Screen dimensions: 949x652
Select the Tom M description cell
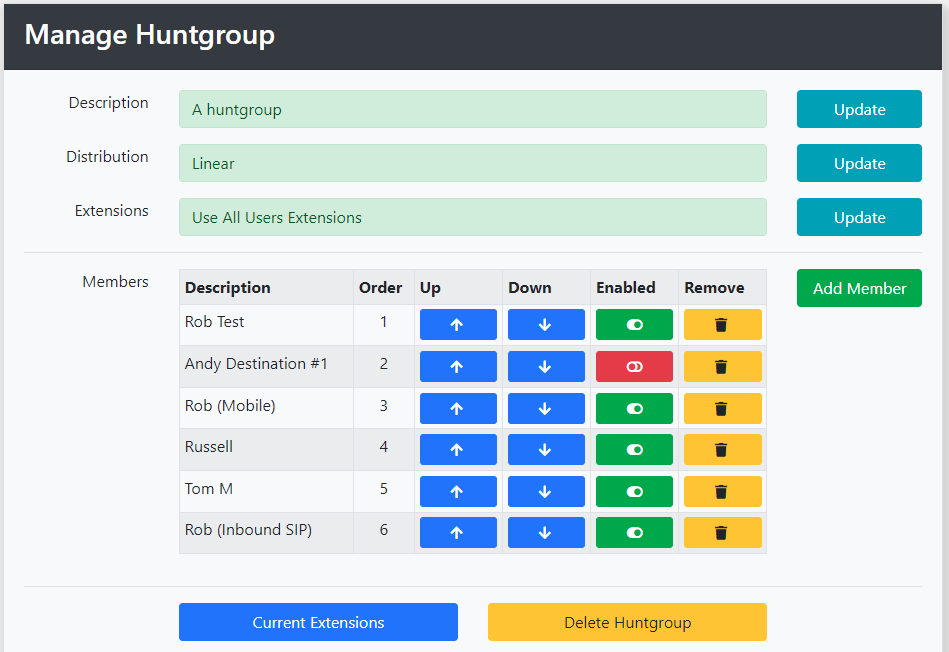266,491
